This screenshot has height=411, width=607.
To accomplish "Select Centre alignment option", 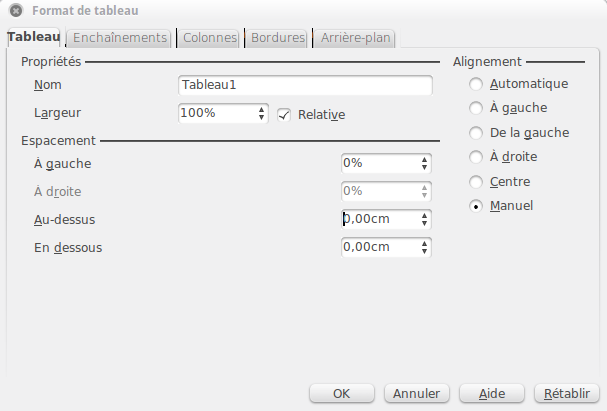I will pos(476,182).
